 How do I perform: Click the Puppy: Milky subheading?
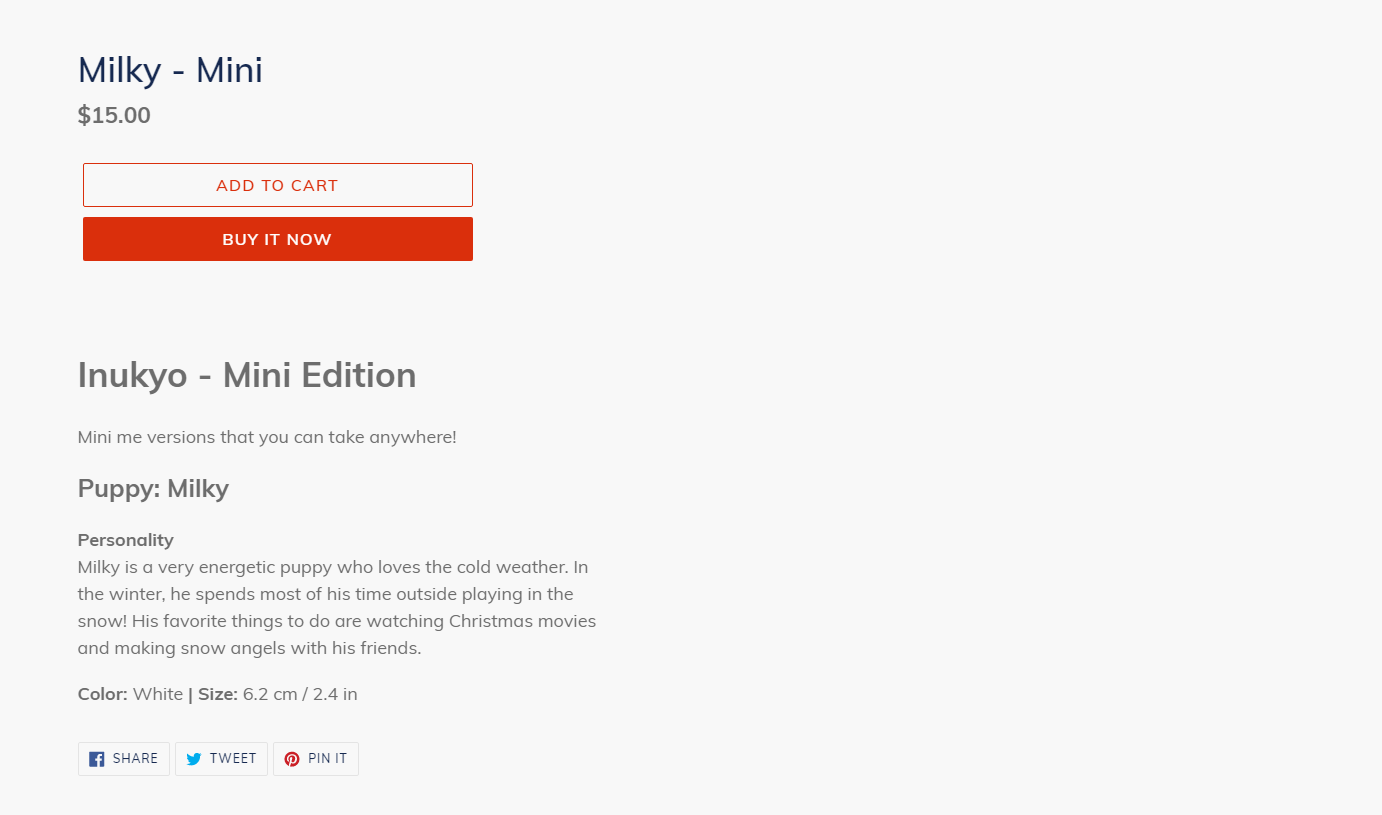click(x=153, y=489)
